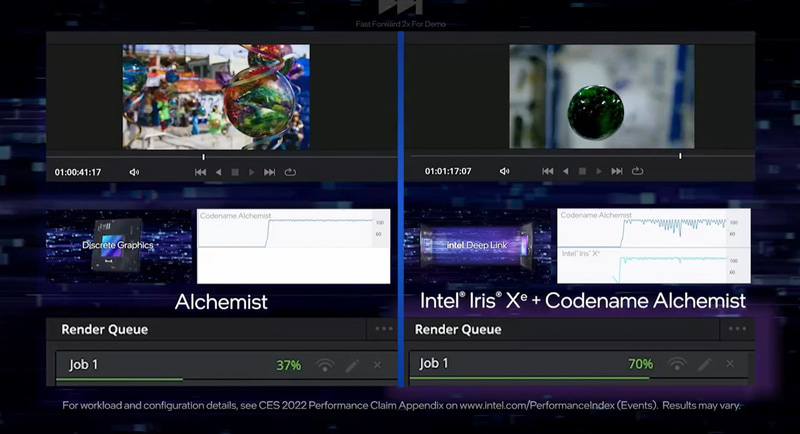This screenshot has height=434, width=800.
Task: Click right Codename Alchemist utilization graph
Action: [x=654, y=228]
